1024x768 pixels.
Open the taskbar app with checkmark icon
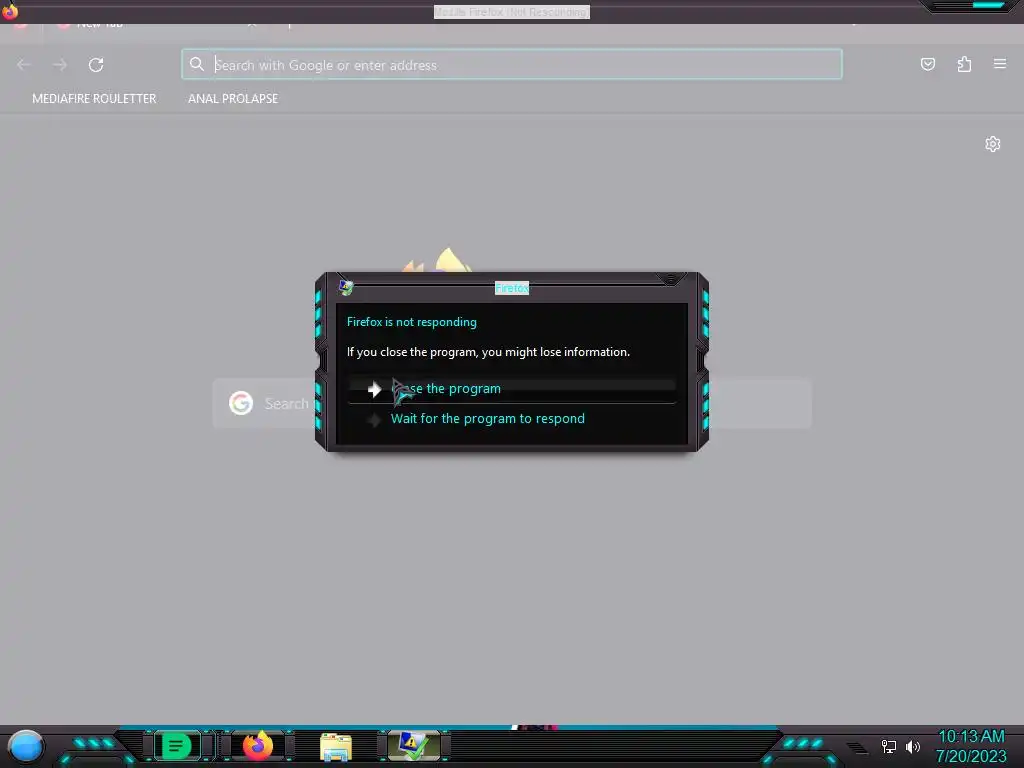(414, 746)
